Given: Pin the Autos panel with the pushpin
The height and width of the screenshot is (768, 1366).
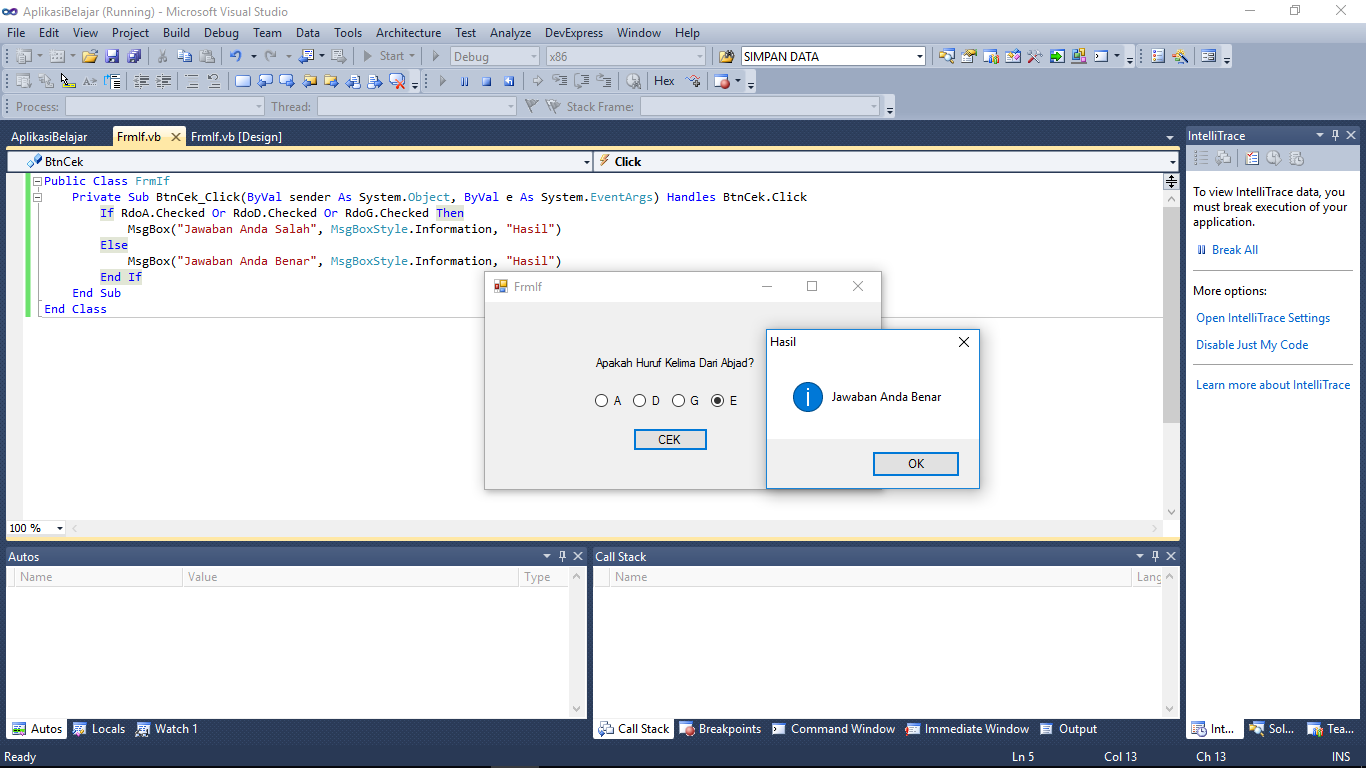Looking at the screenshot, I should coord(563,556).
